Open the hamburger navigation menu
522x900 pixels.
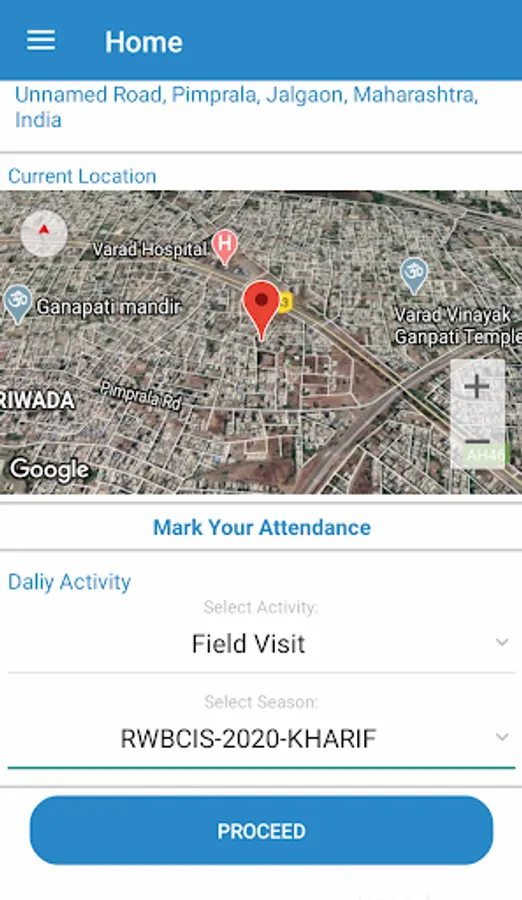[x=41, y=41]
